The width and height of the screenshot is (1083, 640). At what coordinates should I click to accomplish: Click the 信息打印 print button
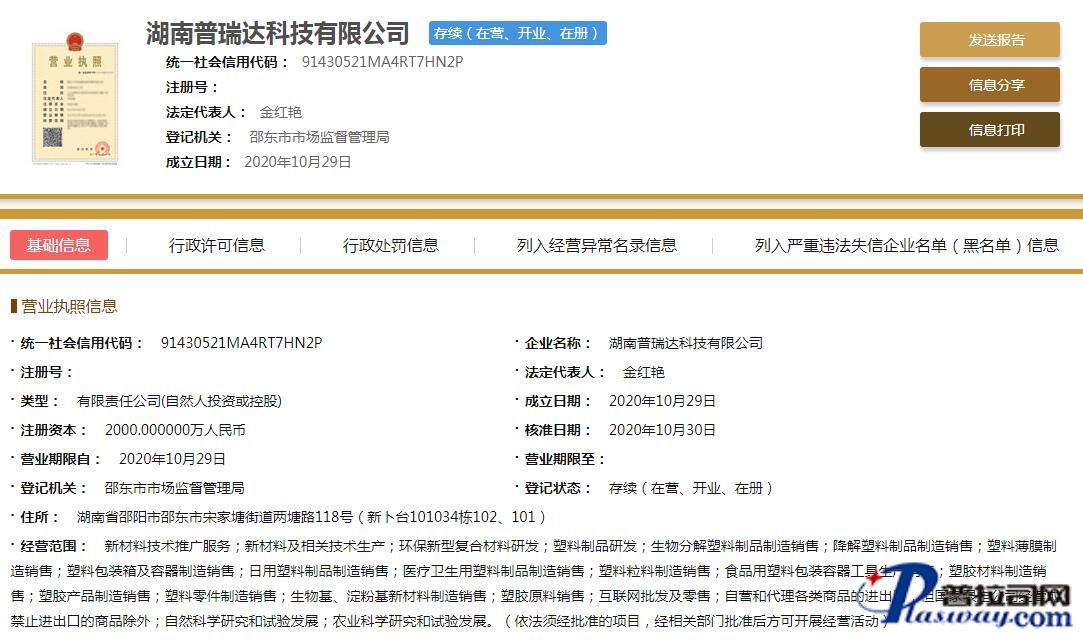[989, 130]
